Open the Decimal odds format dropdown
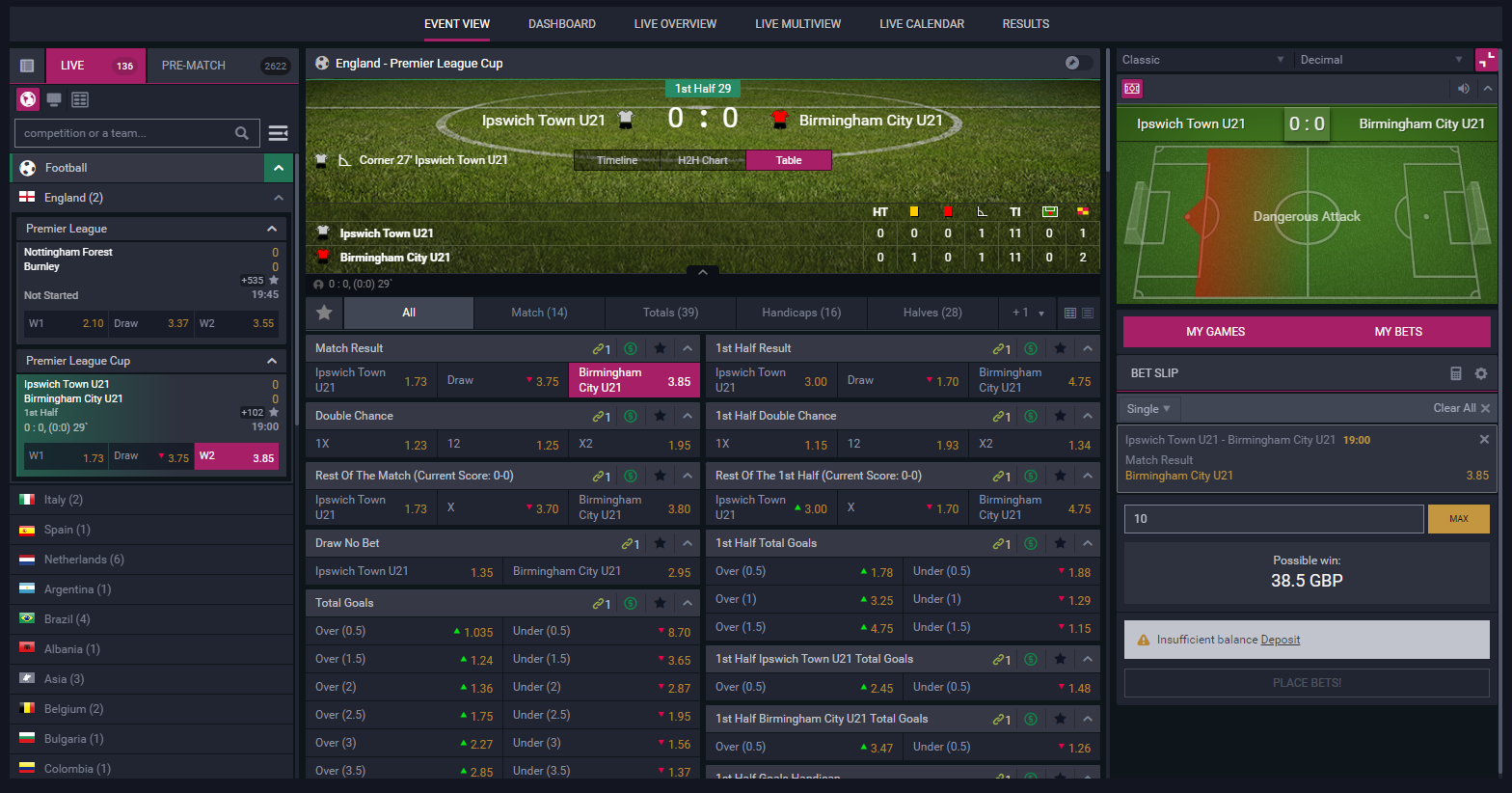 tap(1381, 60)
